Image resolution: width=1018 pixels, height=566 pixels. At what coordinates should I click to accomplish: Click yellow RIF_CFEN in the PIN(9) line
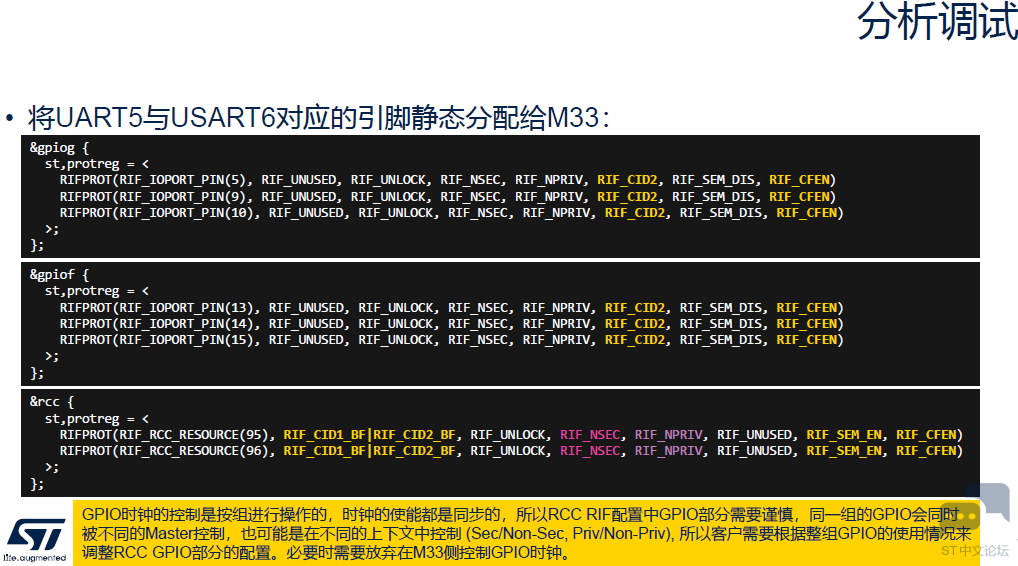(800, 197)
